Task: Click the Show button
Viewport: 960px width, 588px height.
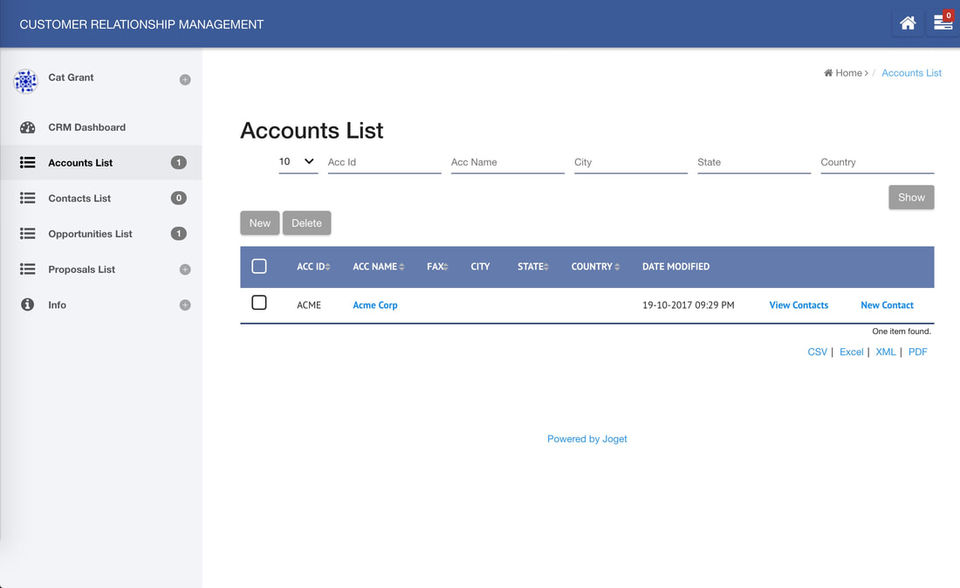Action: click(x=911, y=197)
